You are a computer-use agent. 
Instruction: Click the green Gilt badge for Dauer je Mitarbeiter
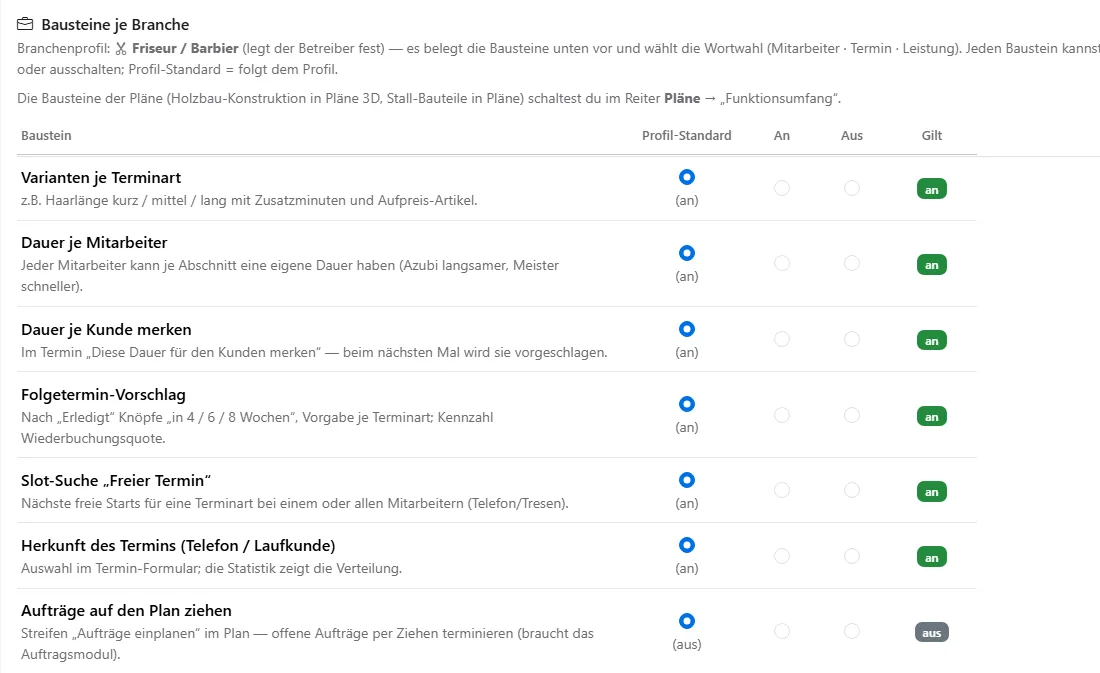click(x=932, y=265)
